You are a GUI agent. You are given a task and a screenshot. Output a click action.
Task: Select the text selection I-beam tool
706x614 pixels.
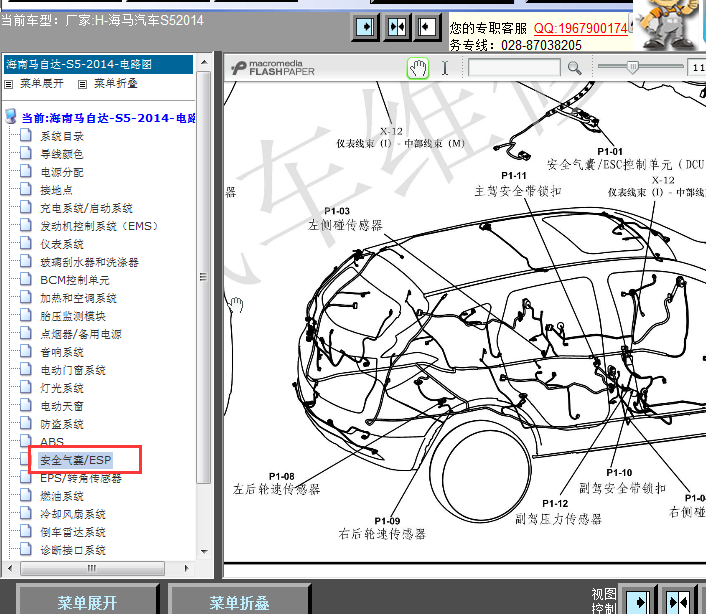point(445,68)
